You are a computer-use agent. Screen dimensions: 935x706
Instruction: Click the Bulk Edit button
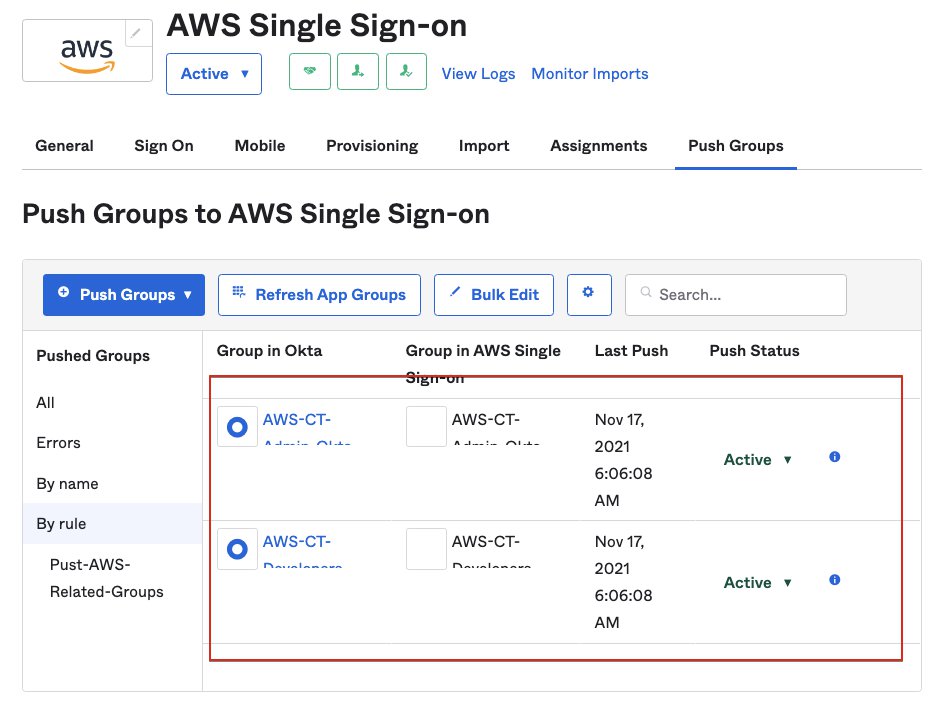pyautogui.click(x=494, y=295)
